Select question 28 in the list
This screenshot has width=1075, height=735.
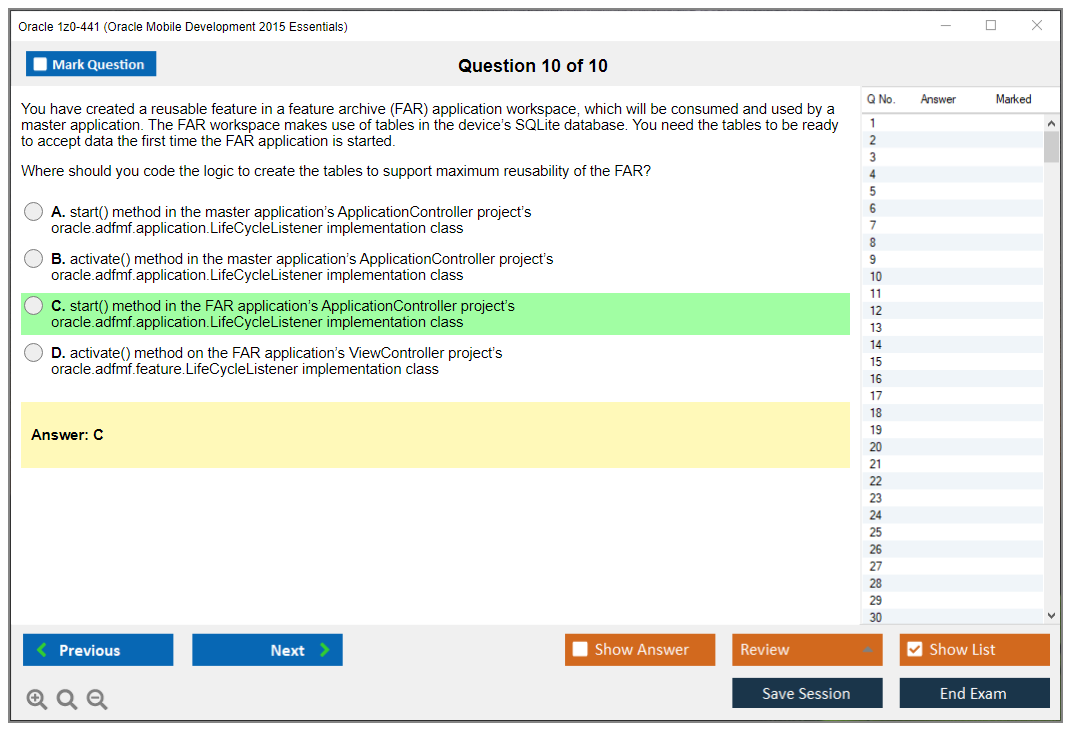pos(952,583)
